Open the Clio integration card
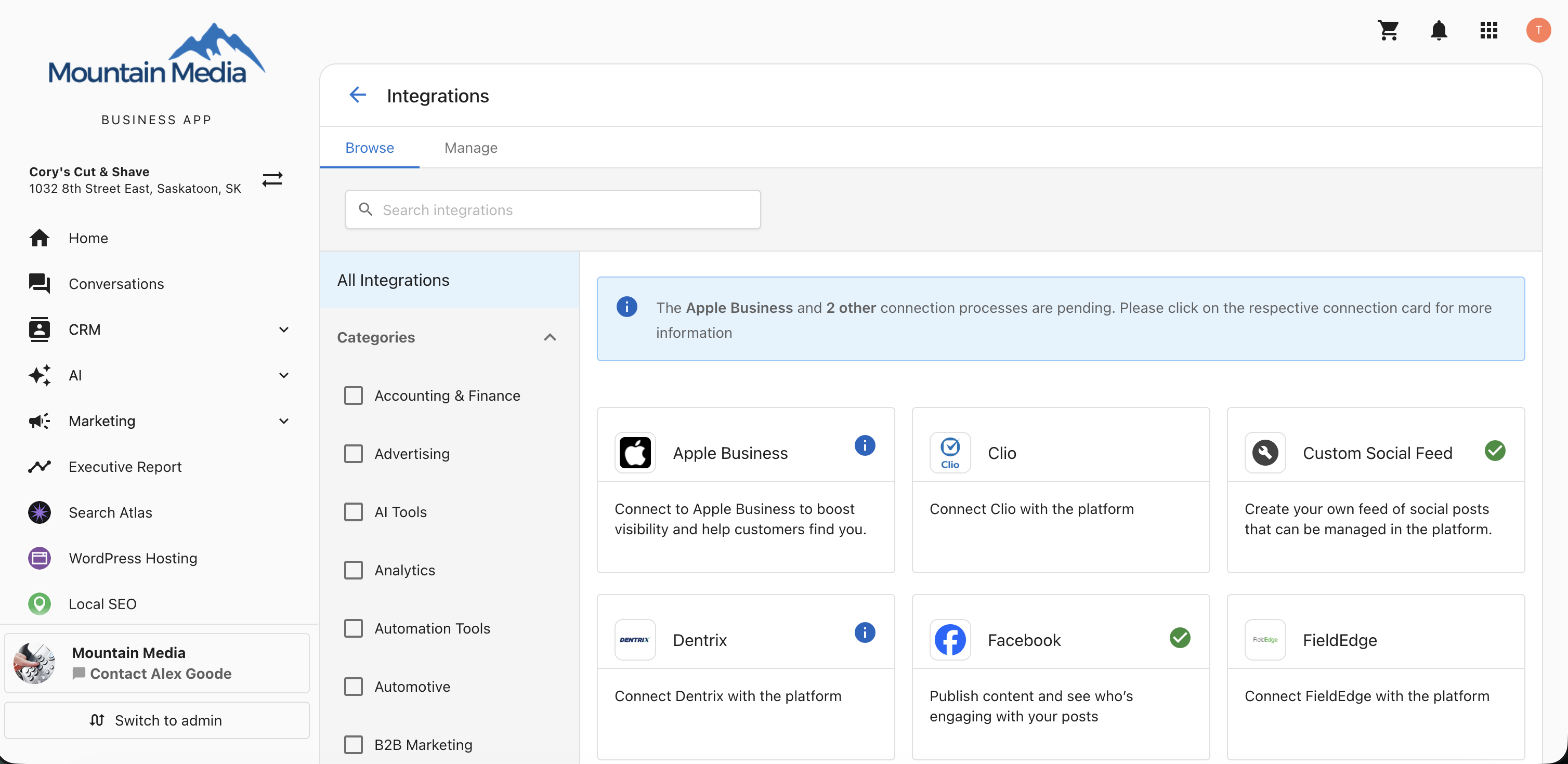This screenshot has width=1568, height=764. click(x=1061, y=490)
